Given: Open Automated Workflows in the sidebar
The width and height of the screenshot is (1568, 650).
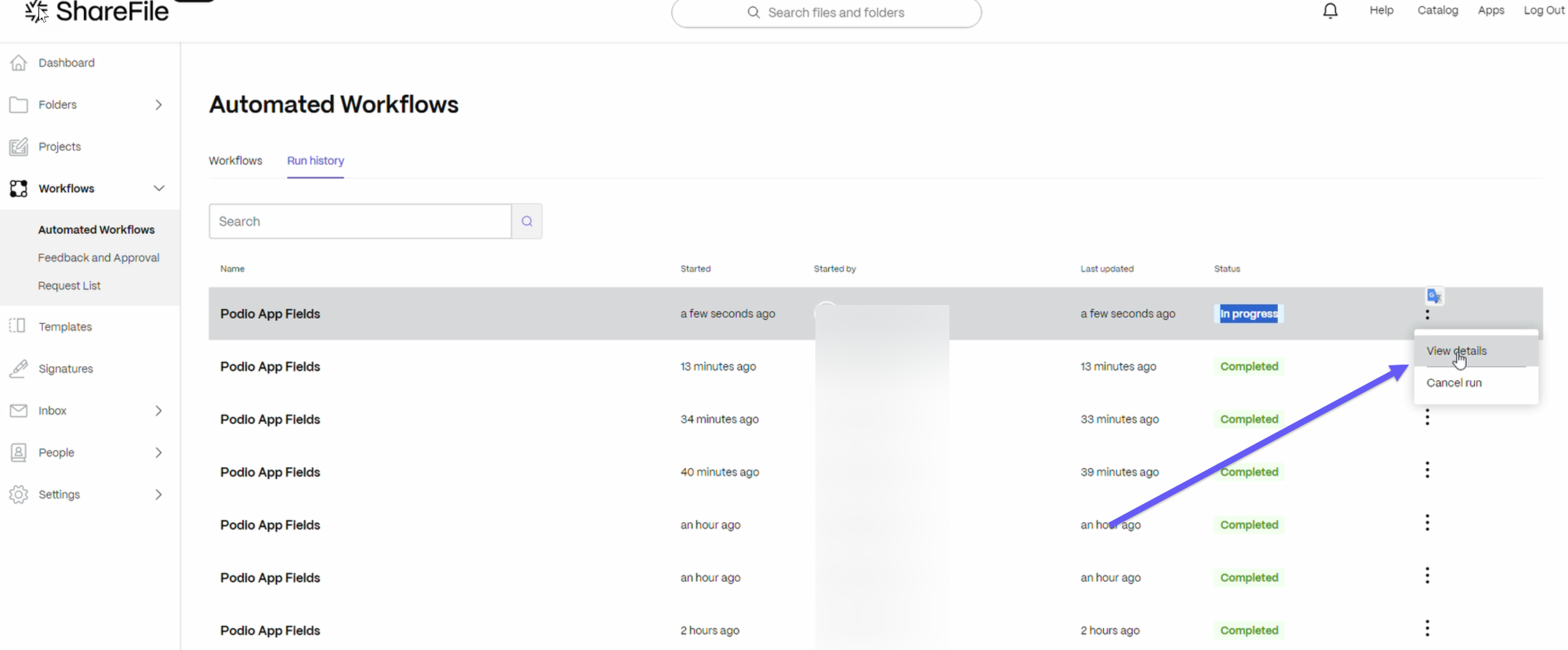Looking at the screenshot, I should pos(96,230).
